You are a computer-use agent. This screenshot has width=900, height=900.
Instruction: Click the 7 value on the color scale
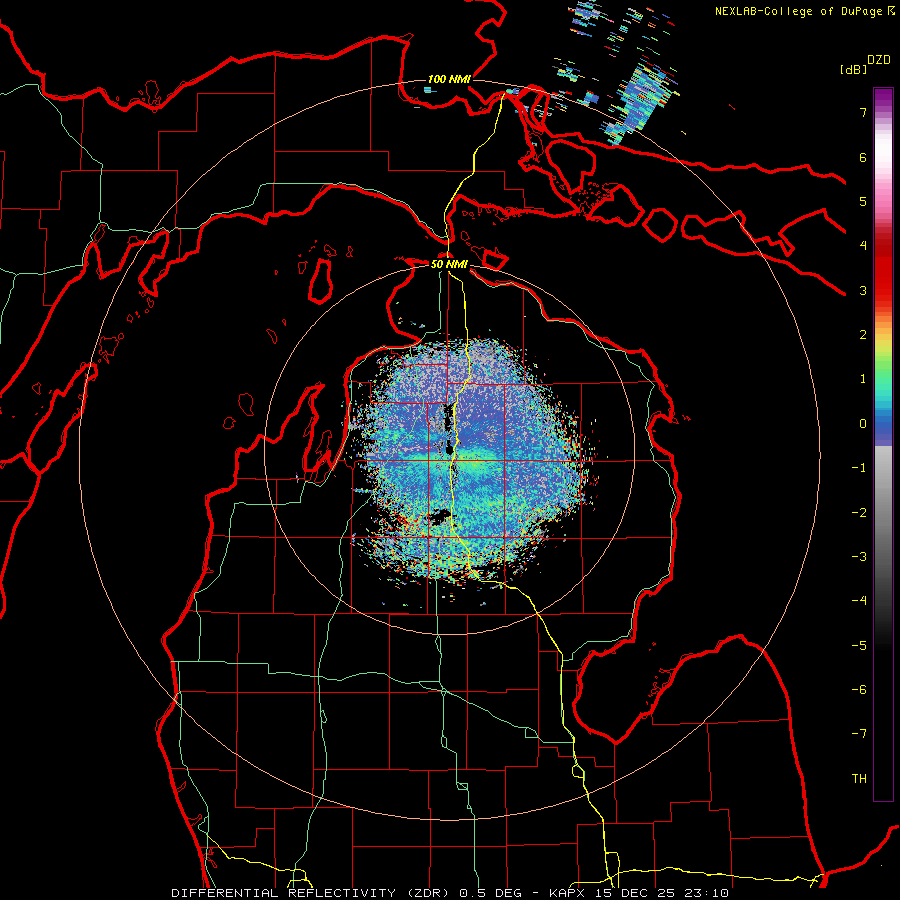click(x=863, y=112)
